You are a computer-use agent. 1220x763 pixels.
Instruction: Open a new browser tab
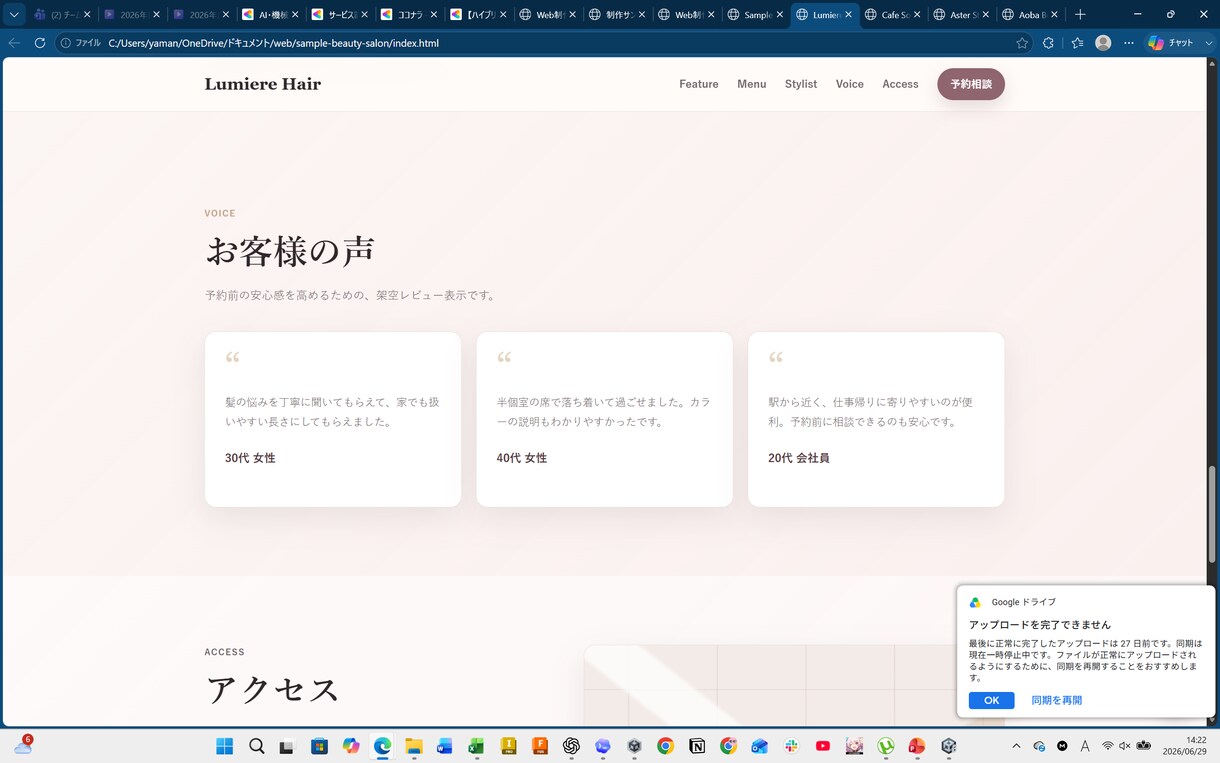coord(1080,15)
